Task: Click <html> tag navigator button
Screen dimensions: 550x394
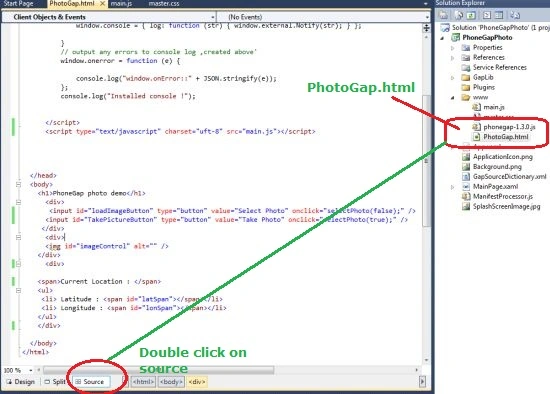Action: 143,382
